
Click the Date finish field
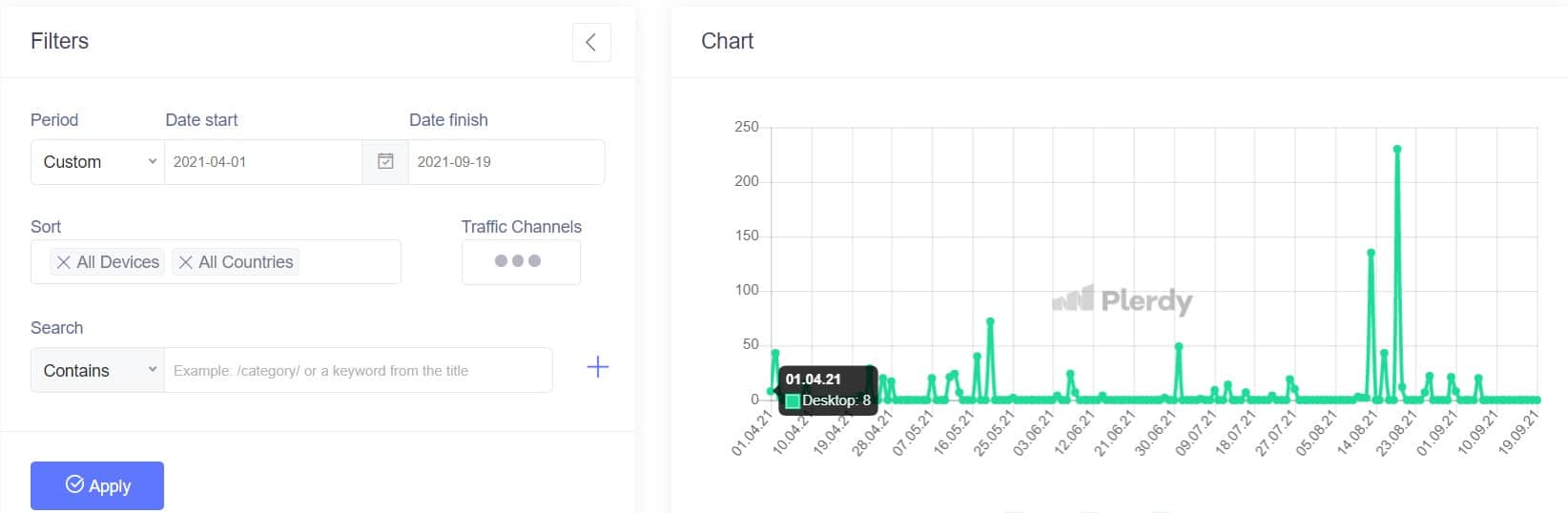click(x=505, y=162)
